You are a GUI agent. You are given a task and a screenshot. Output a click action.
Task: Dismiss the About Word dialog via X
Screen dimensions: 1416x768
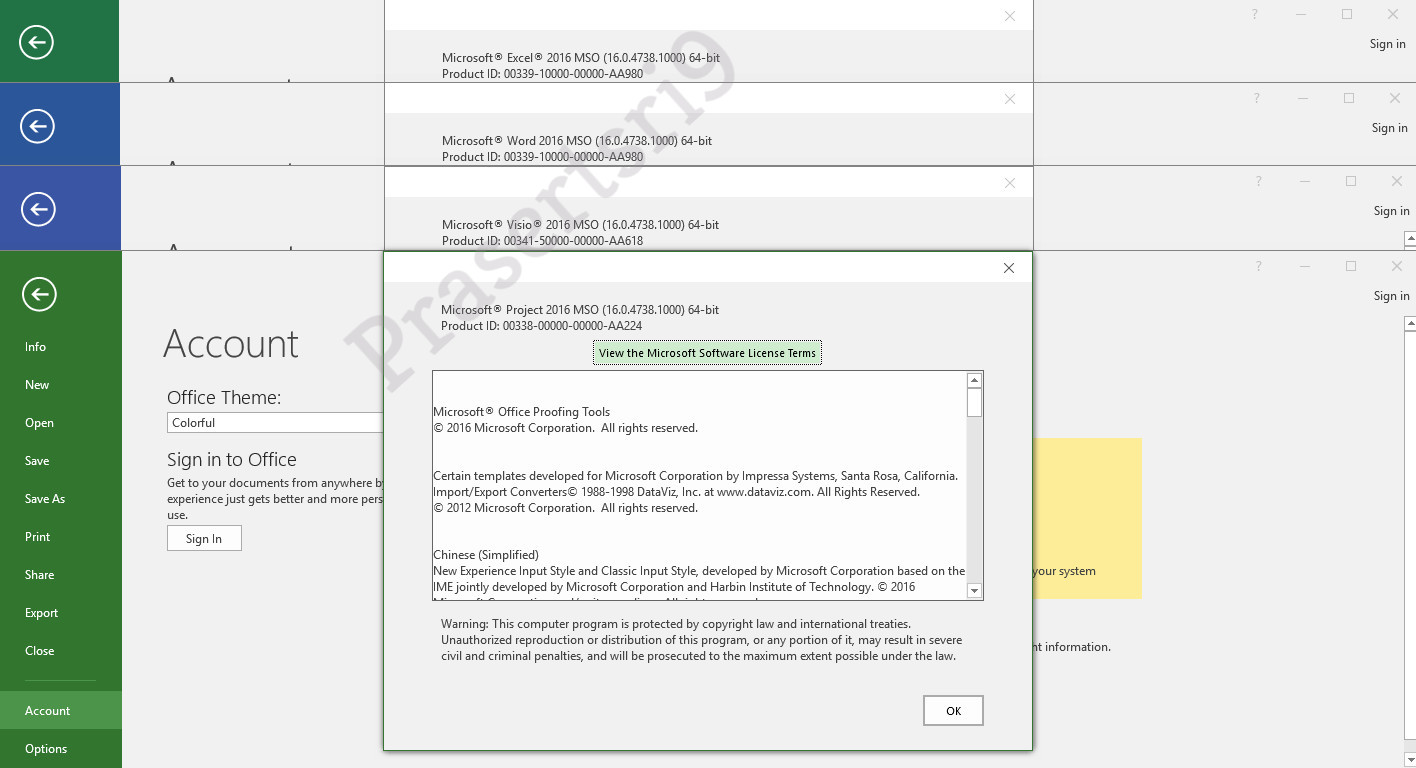pos(1010,99)
